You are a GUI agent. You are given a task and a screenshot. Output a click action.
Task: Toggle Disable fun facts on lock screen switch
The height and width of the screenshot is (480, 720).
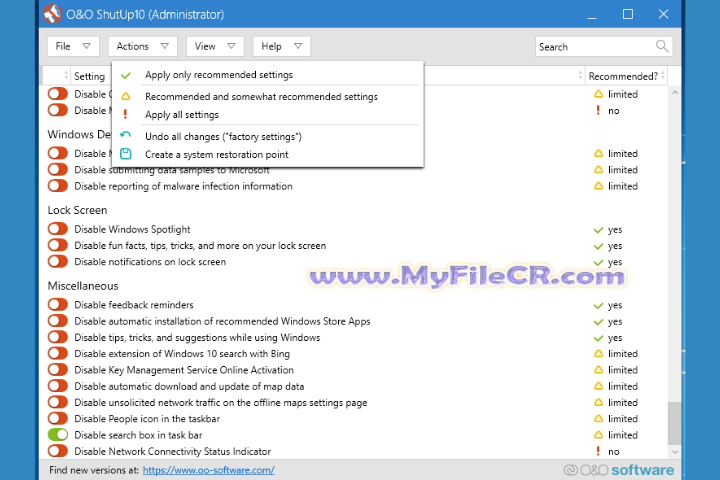coord(58,245)
